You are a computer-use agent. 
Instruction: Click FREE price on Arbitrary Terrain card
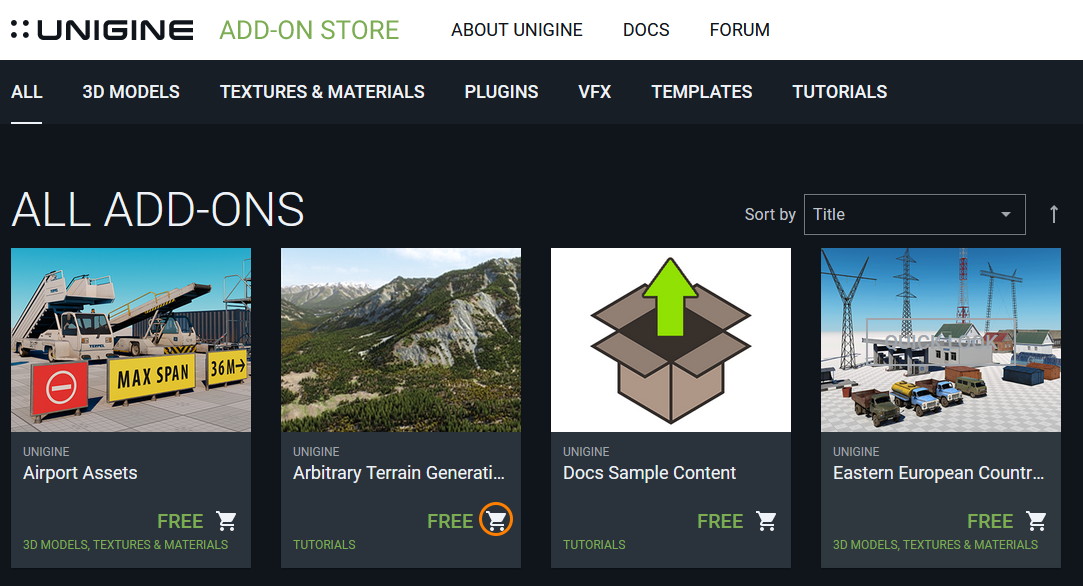click(450, 521)
